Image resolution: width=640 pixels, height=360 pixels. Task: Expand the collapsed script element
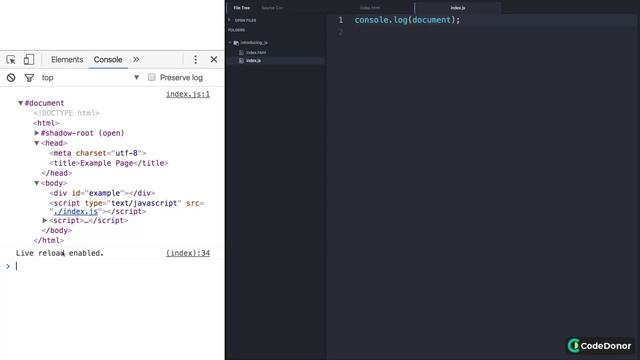point(44,220)
